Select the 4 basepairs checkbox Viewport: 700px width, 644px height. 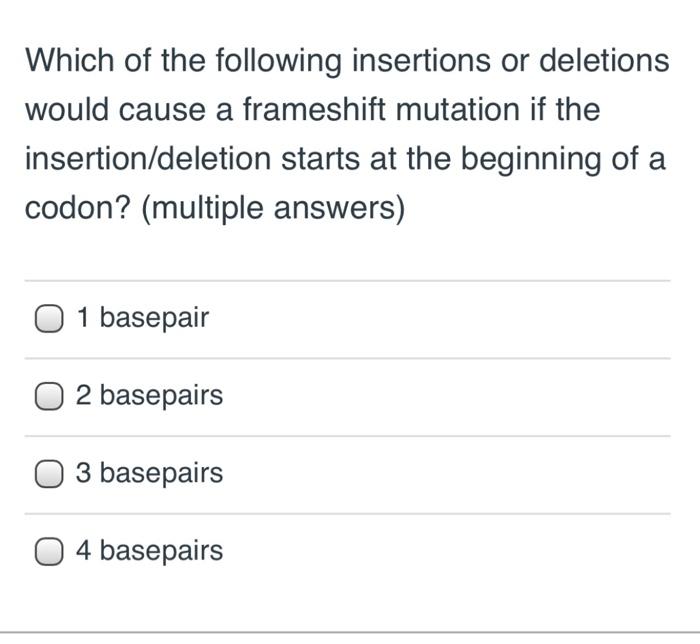(49, 551)
